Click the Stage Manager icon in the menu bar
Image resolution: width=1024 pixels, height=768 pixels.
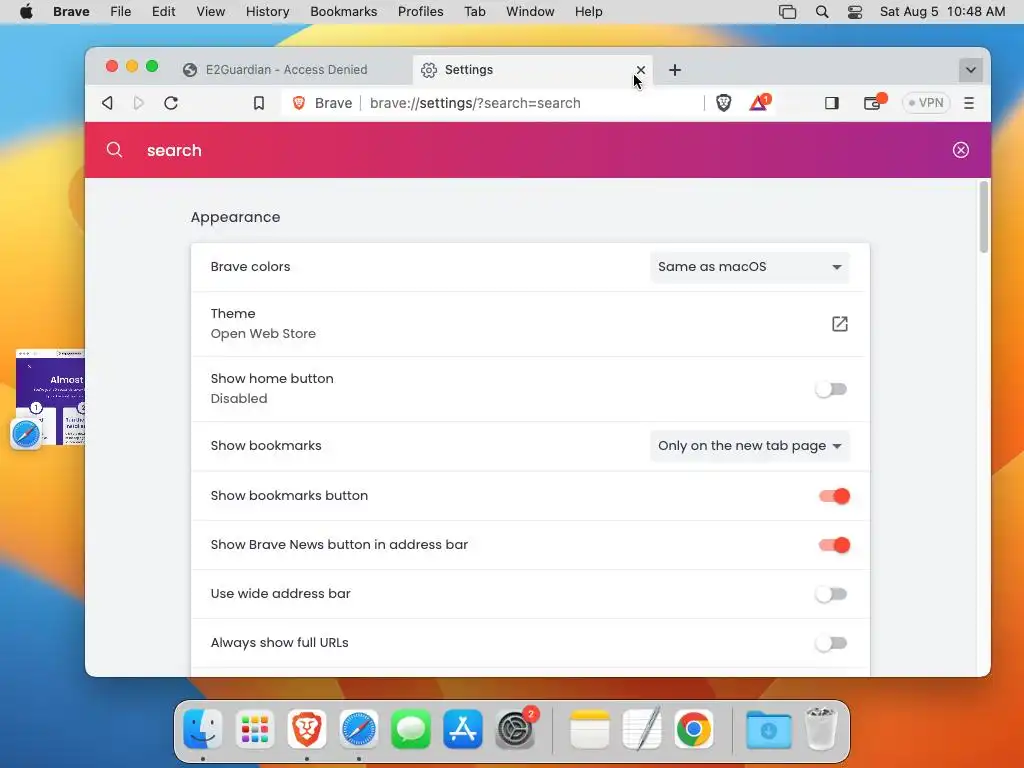click(x=788, y=12)
